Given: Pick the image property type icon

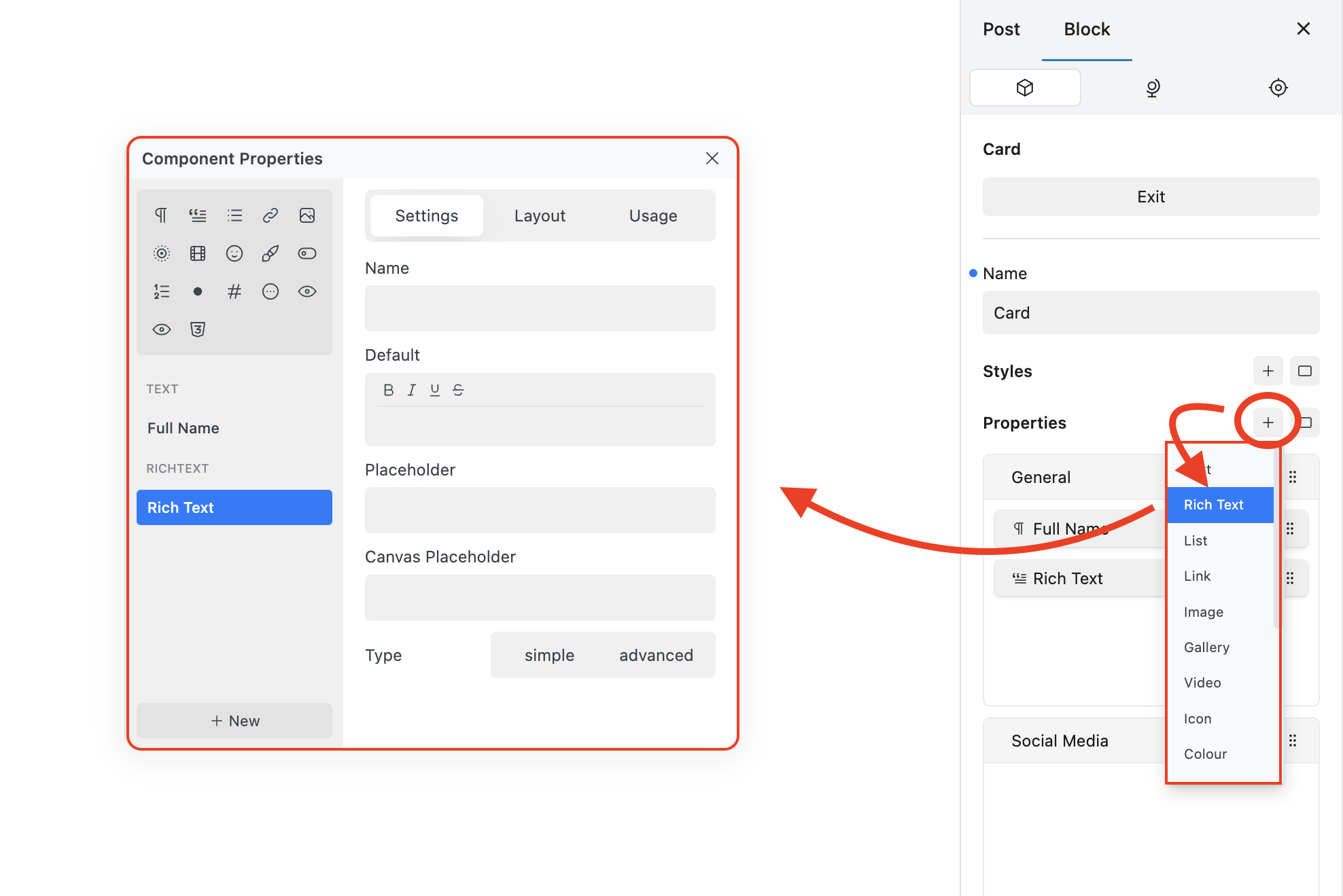Looking at the screenshot, I should pyautogui.click(x=307, y=215).
